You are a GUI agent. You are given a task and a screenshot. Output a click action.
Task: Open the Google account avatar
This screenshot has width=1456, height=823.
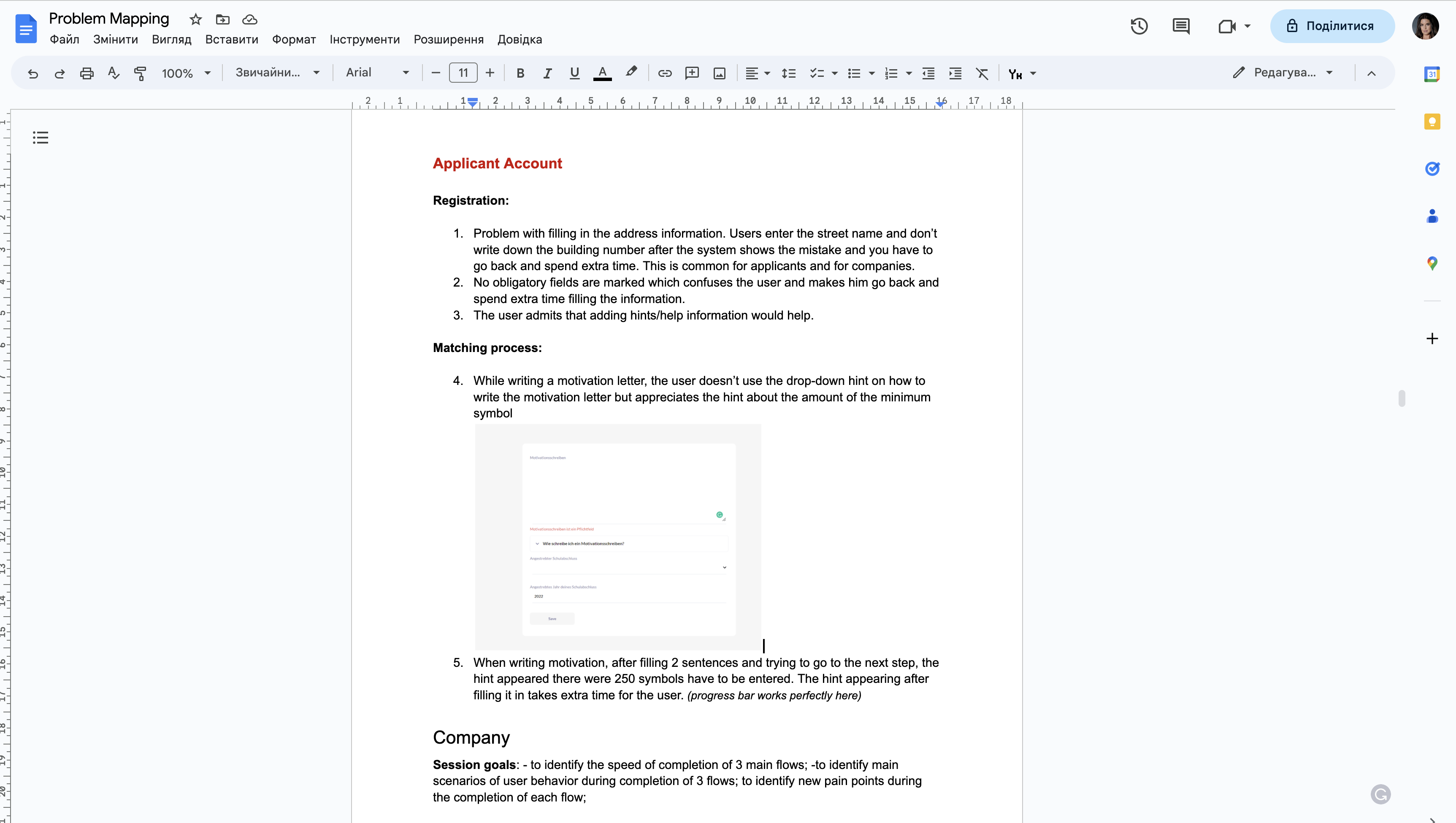point(1425,26)
